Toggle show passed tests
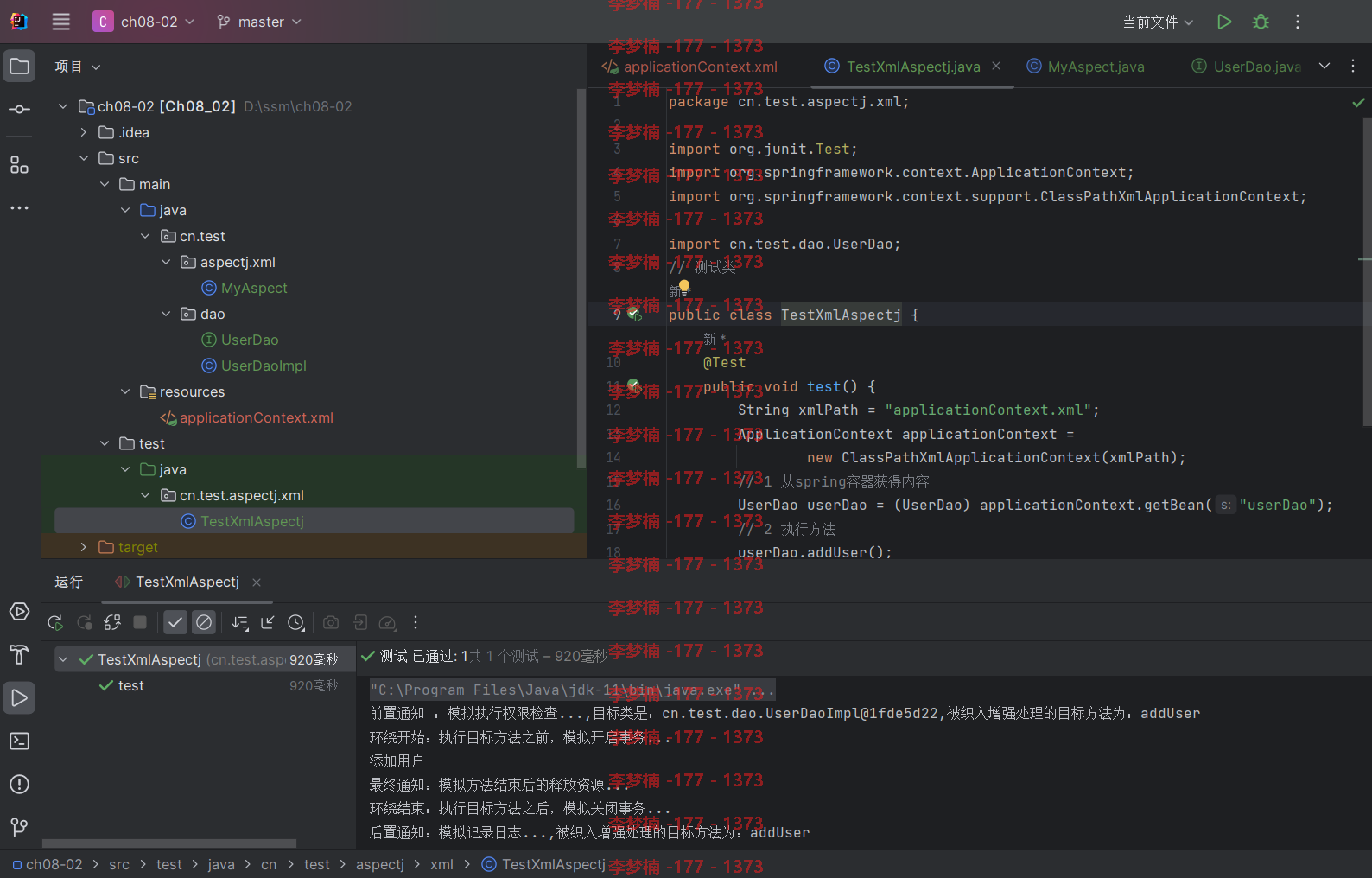The width and height of the screenshot is (1372, 878). (x=175, y=622)
